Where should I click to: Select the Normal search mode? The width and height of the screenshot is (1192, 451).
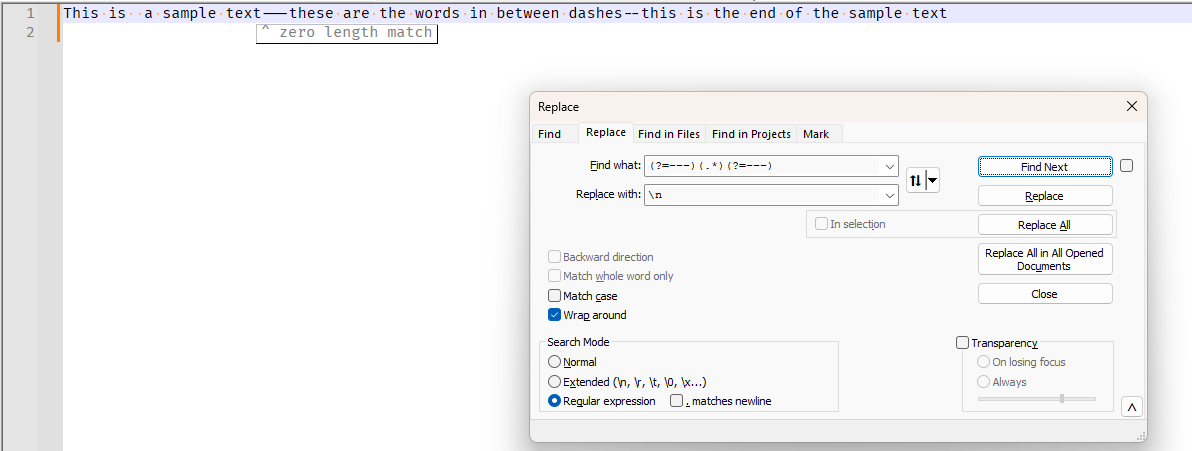[555, 362]
